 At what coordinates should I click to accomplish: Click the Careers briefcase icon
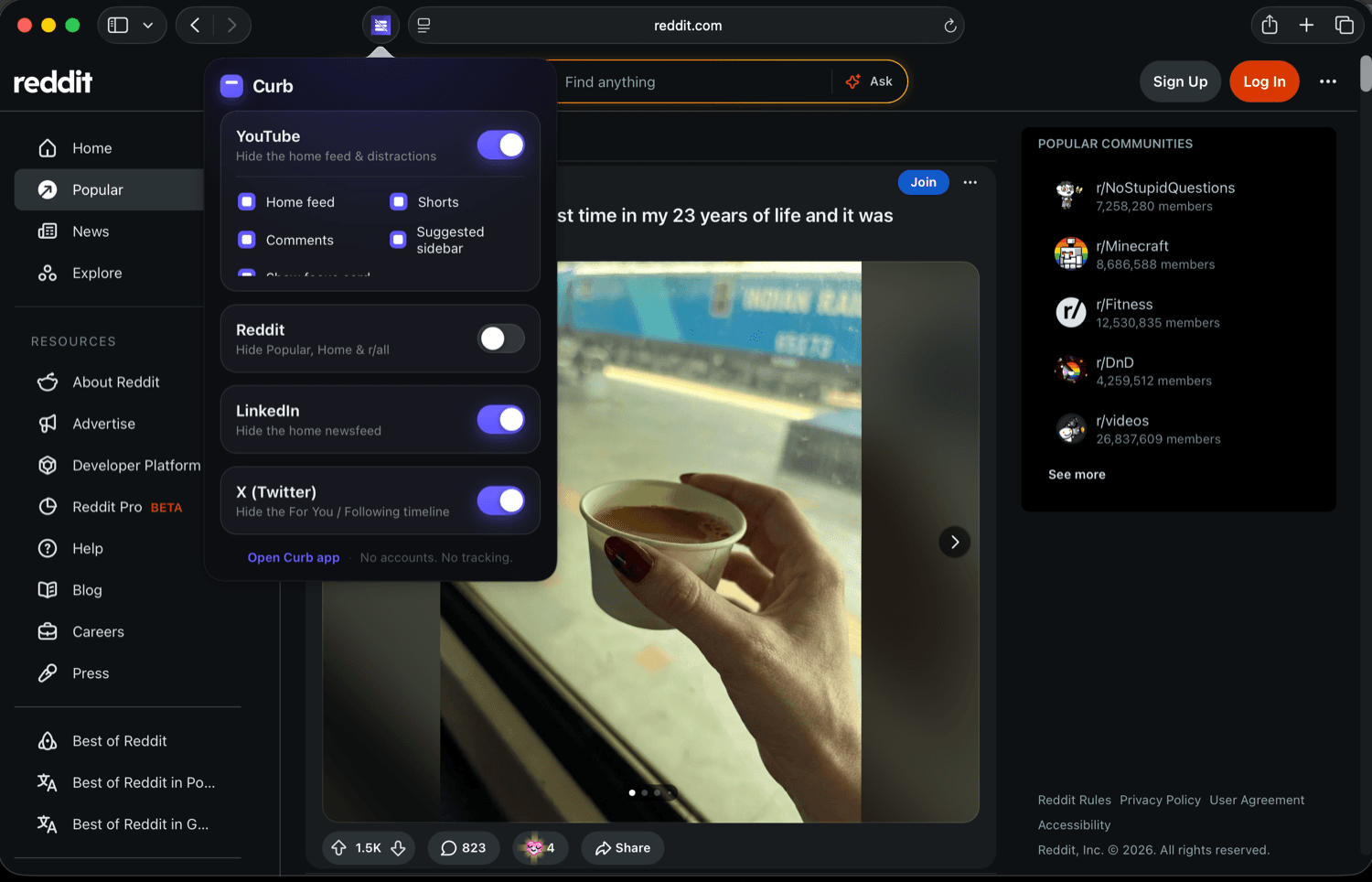coord(48,631)
